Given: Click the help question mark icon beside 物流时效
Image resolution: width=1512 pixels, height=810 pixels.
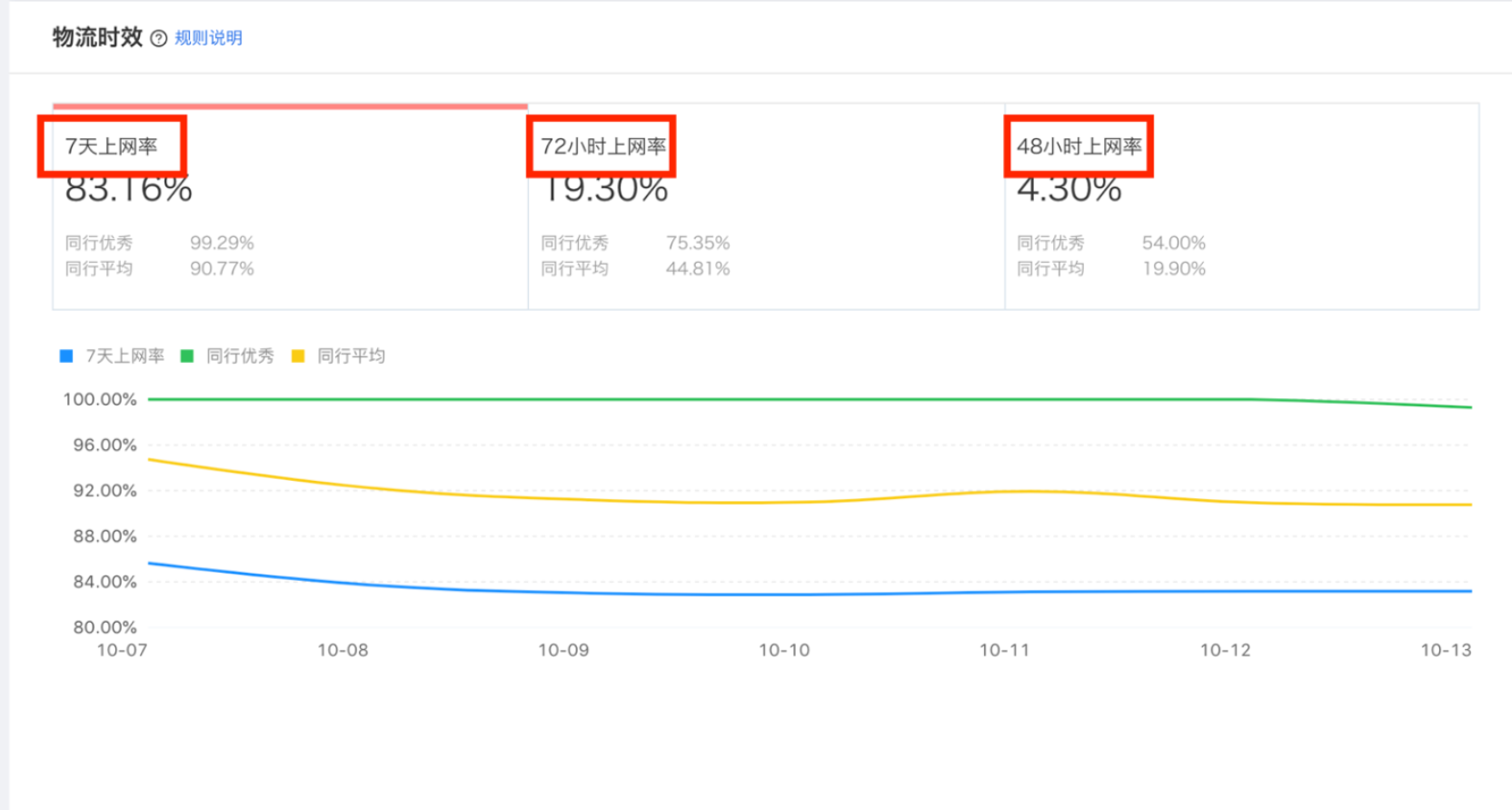Looking at the screenshot, I should point(159,38).
